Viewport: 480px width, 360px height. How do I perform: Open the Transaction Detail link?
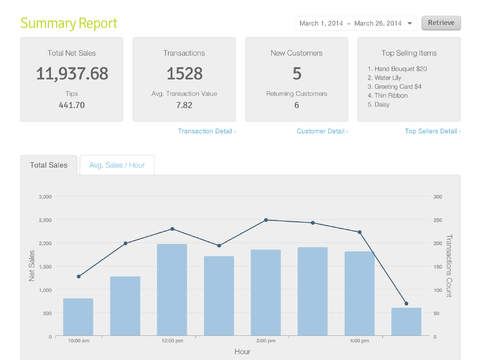(x=207, y=131)
